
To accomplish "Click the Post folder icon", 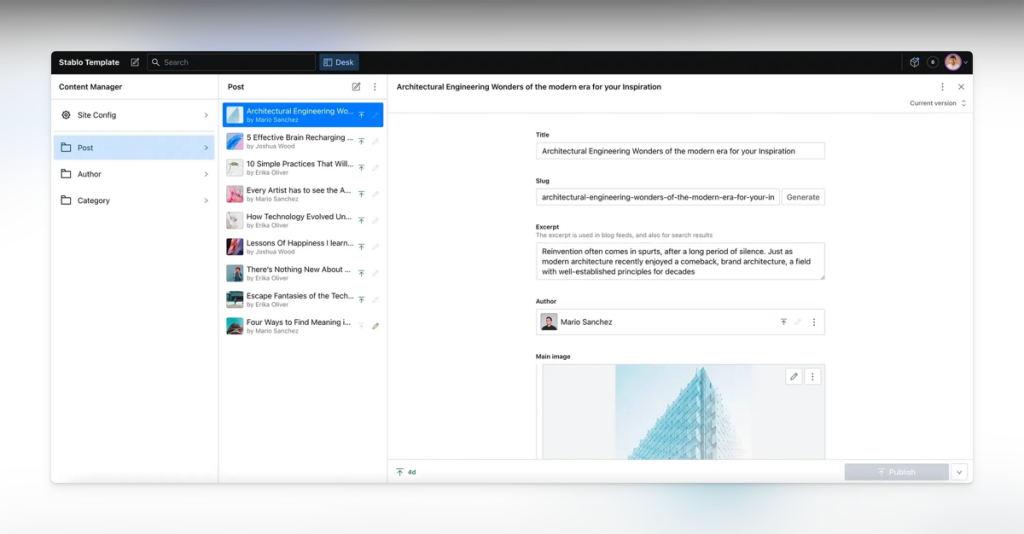I will click(x=66, y=148).
